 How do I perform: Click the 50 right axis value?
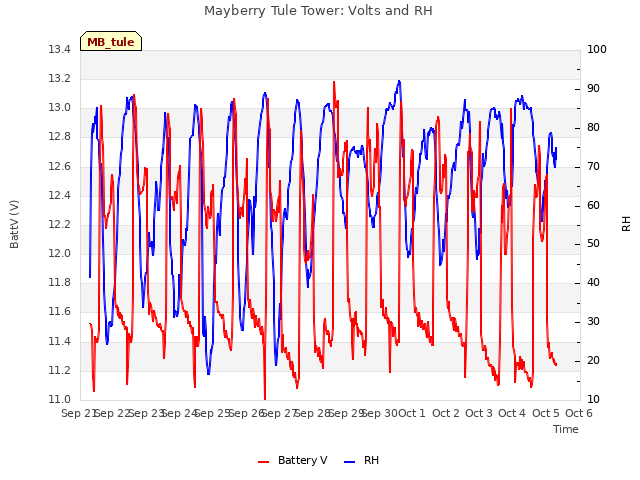coord(593,244)
